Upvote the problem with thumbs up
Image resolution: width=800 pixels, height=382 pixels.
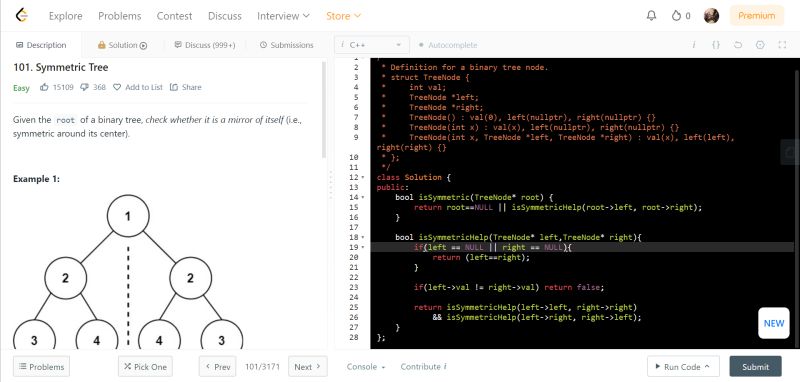point(44,87)
